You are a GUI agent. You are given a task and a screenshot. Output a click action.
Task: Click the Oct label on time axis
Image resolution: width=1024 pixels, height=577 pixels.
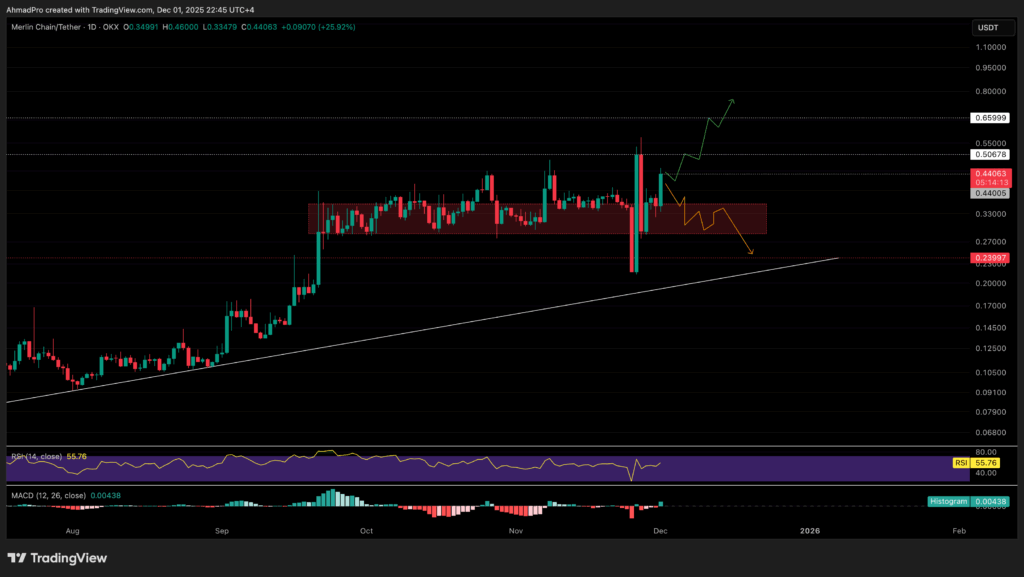click(366, 531)
